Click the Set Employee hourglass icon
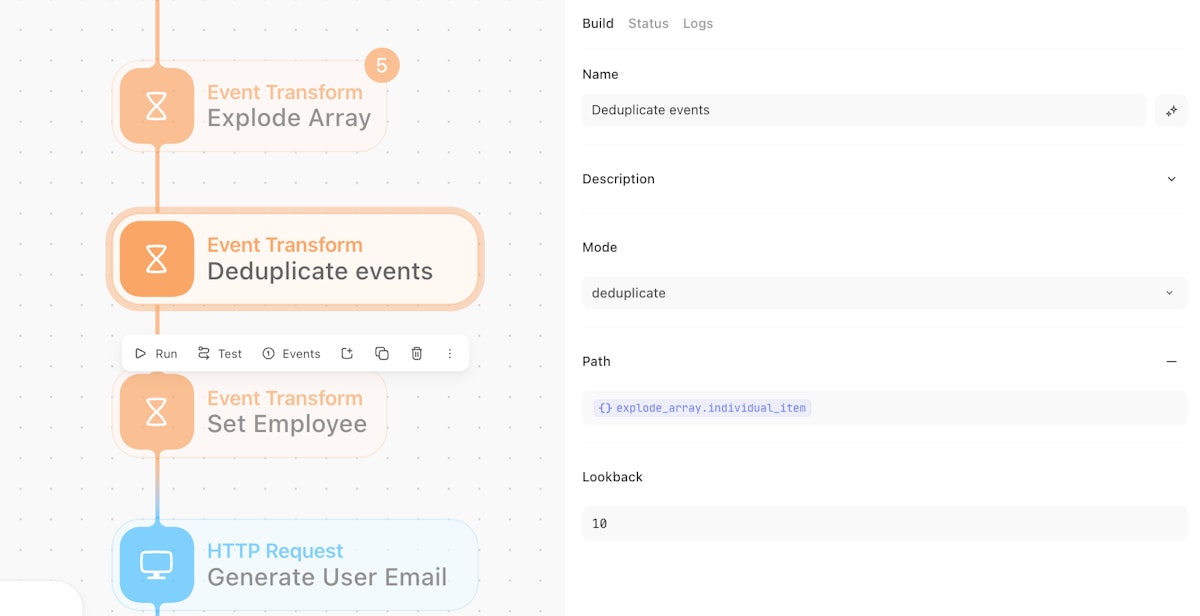Viewport: 1200px width, 616px height. pos(157,411)
